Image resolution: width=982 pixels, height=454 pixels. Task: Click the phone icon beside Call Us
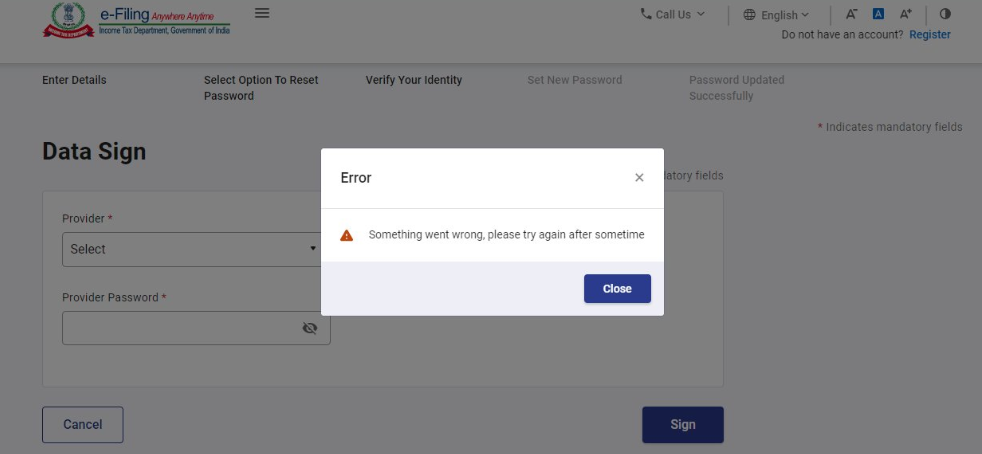point(646,14)
